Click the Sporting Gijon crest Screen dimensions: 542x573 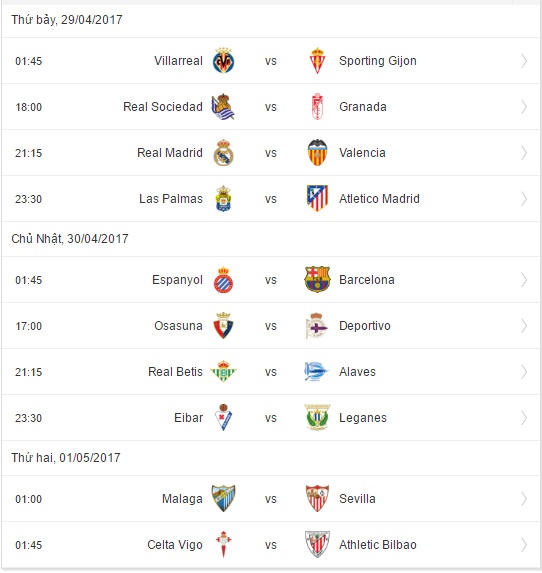click(317, 61)
